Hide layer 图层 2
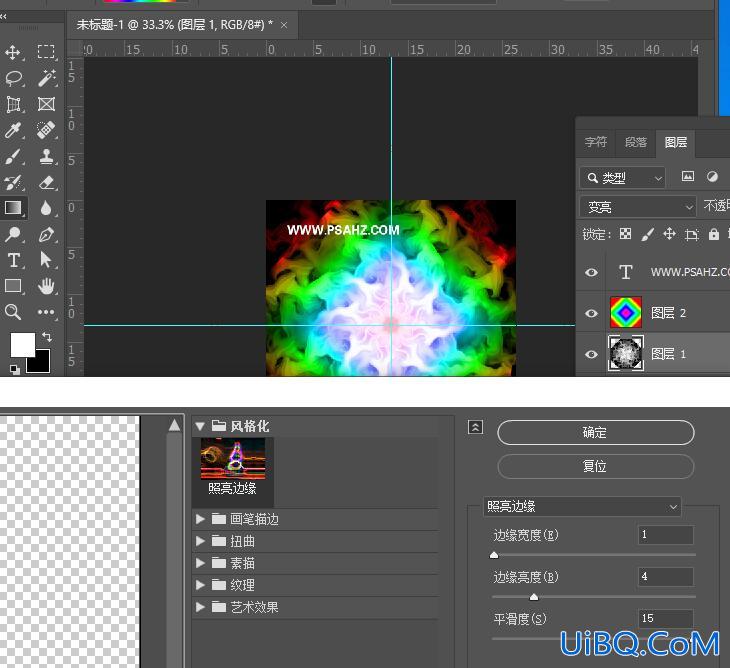 (591, 313)
